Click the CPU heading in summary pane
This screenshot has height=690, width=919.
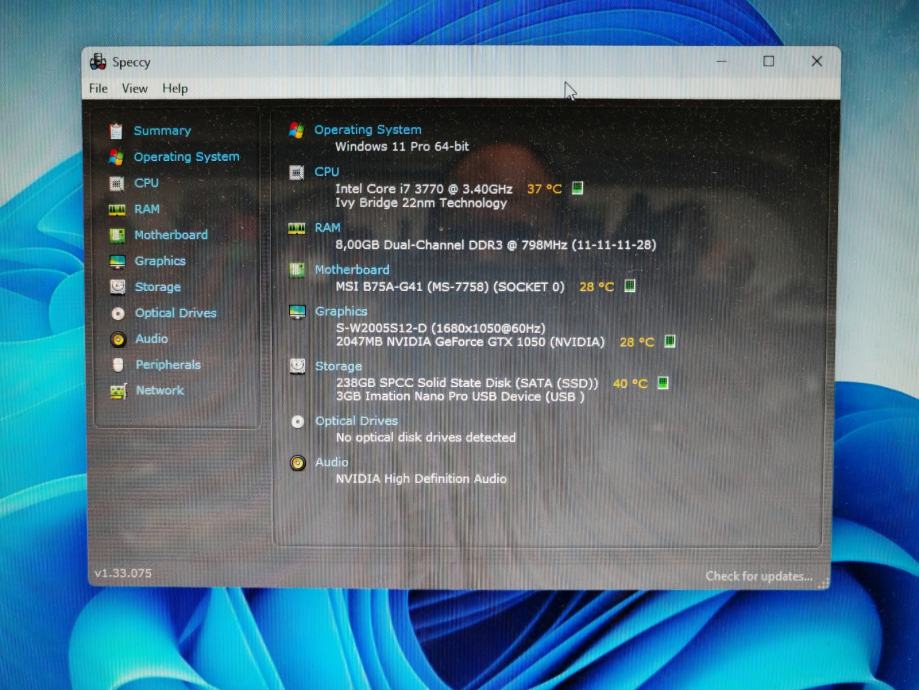[x=326, y=172]
